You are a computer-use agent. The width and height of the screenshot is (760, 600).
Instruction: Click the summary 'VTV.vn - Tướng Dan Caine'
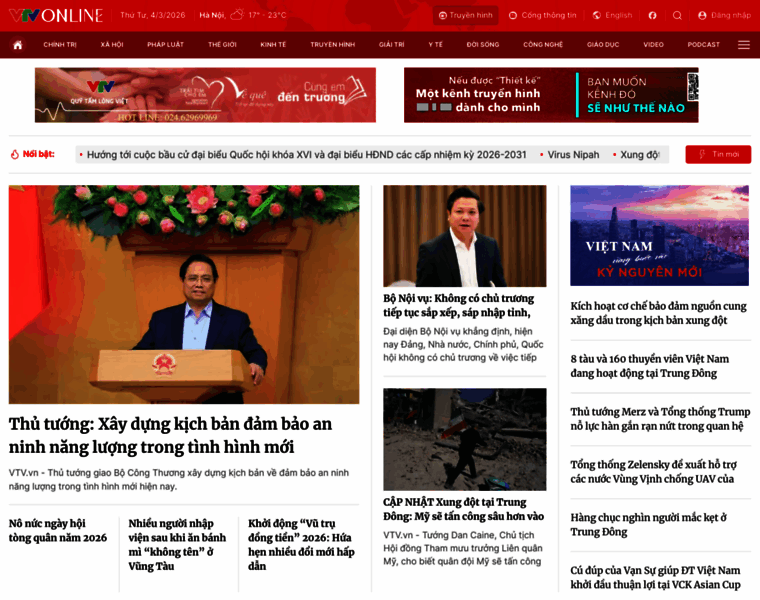(462, 548)
